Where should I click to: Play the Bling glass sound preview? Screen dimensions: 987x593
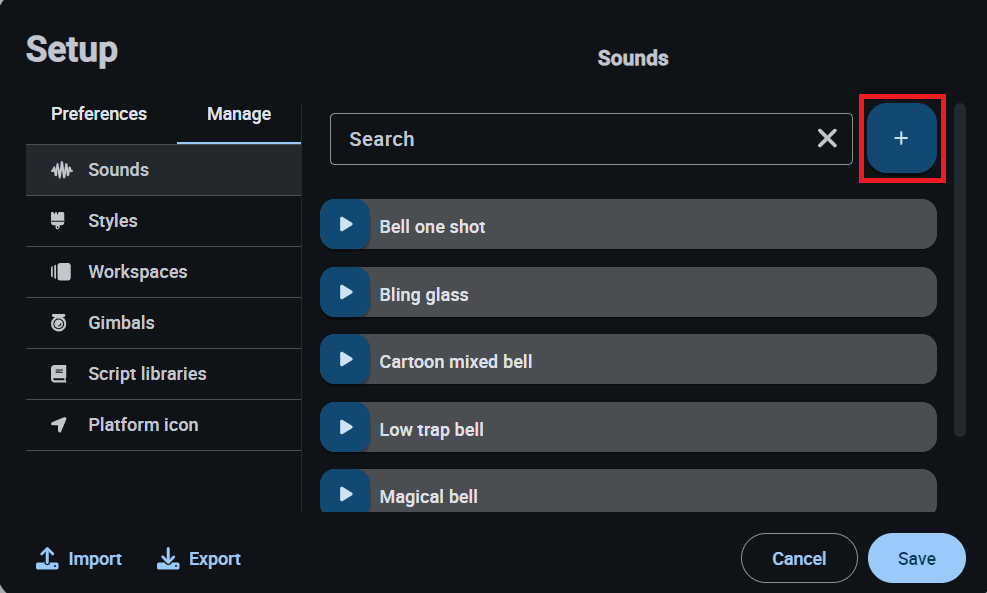(345, 292)
